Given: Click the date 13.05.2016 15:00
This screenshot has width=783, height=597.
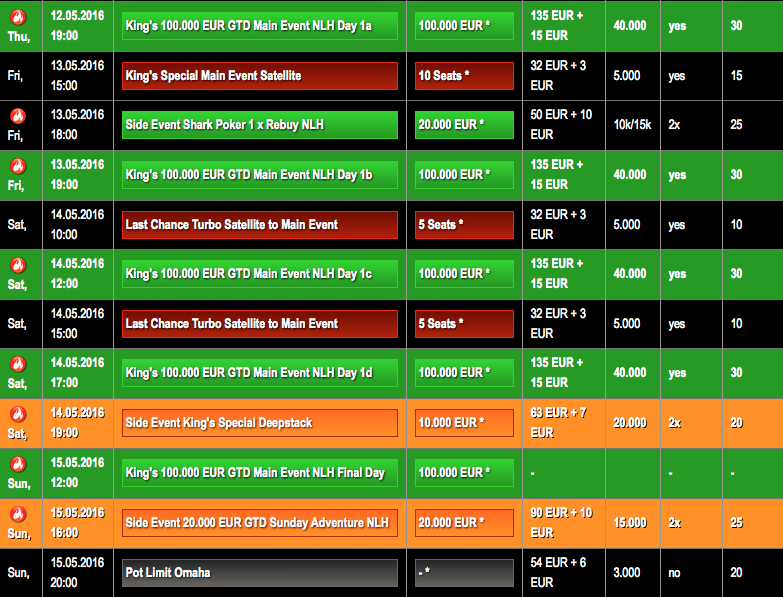Looking at the screenshot, I should (77, 75).
